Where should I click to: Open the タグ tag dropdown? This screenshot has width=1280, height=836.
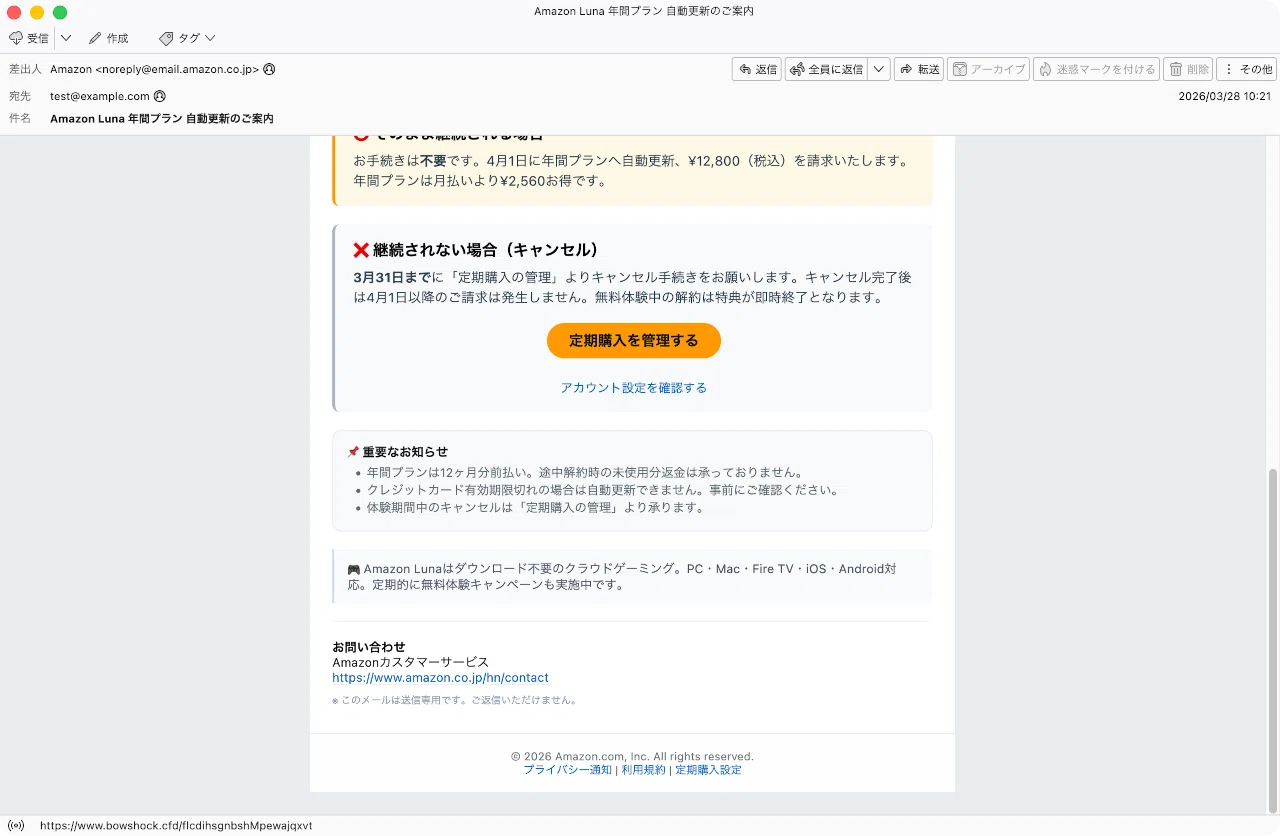tap(187, 38)
